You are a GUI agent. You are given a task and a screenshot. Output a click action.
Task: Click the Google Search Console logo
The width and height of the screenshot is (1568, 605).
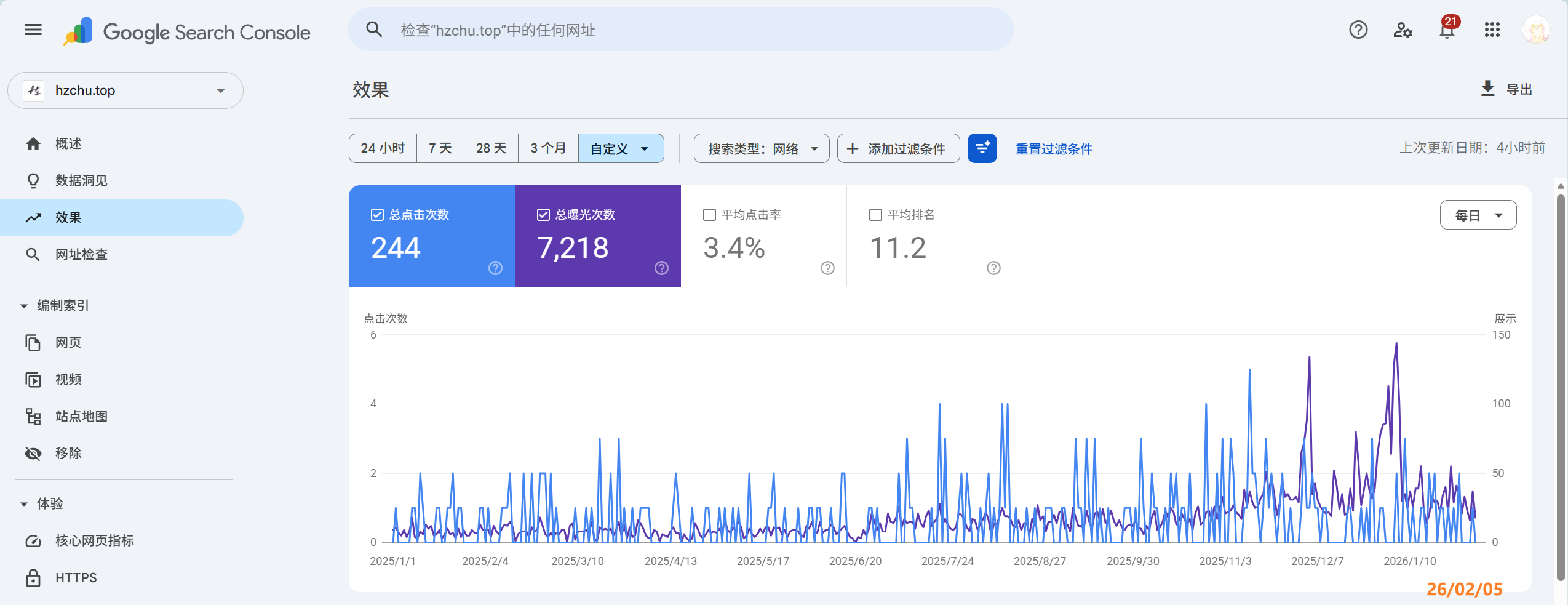pyautogui.click(x=187, y=31)
